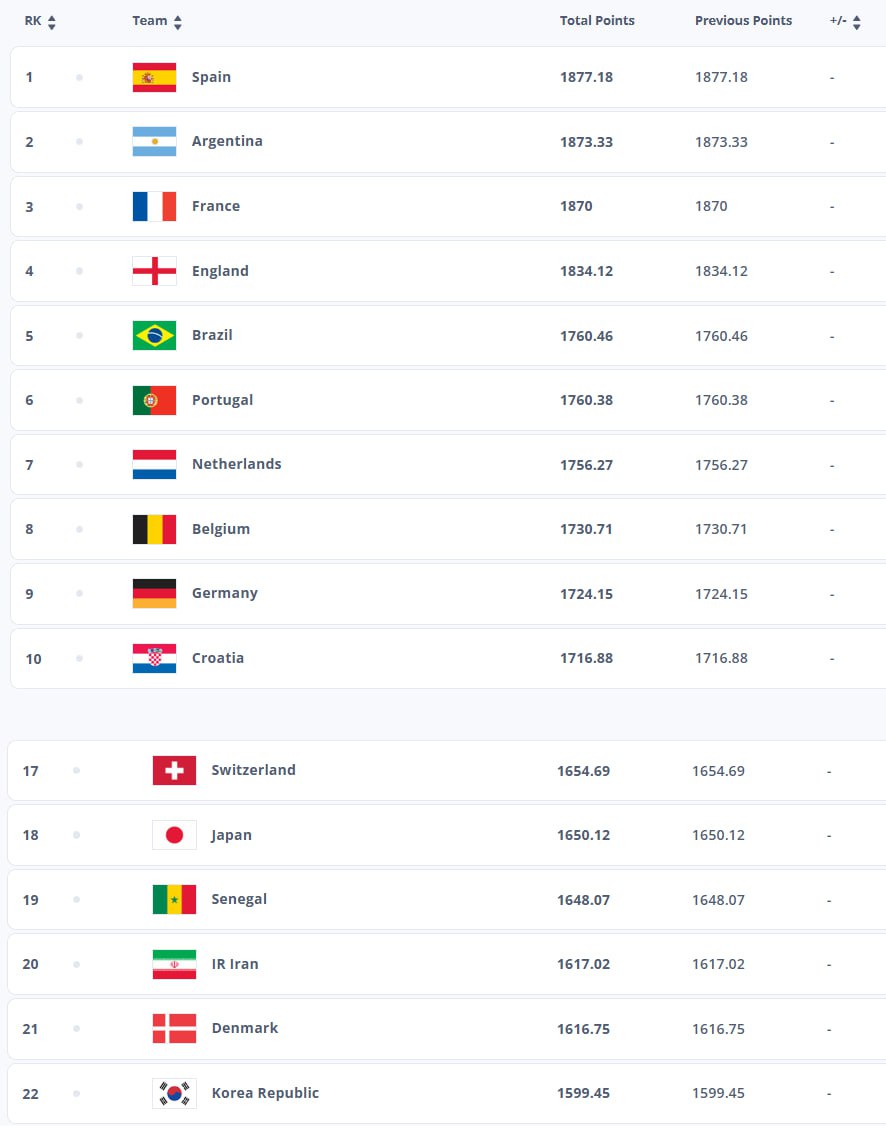Open the Netherlands team page
886x1128 pixels.
pos(237,464)
